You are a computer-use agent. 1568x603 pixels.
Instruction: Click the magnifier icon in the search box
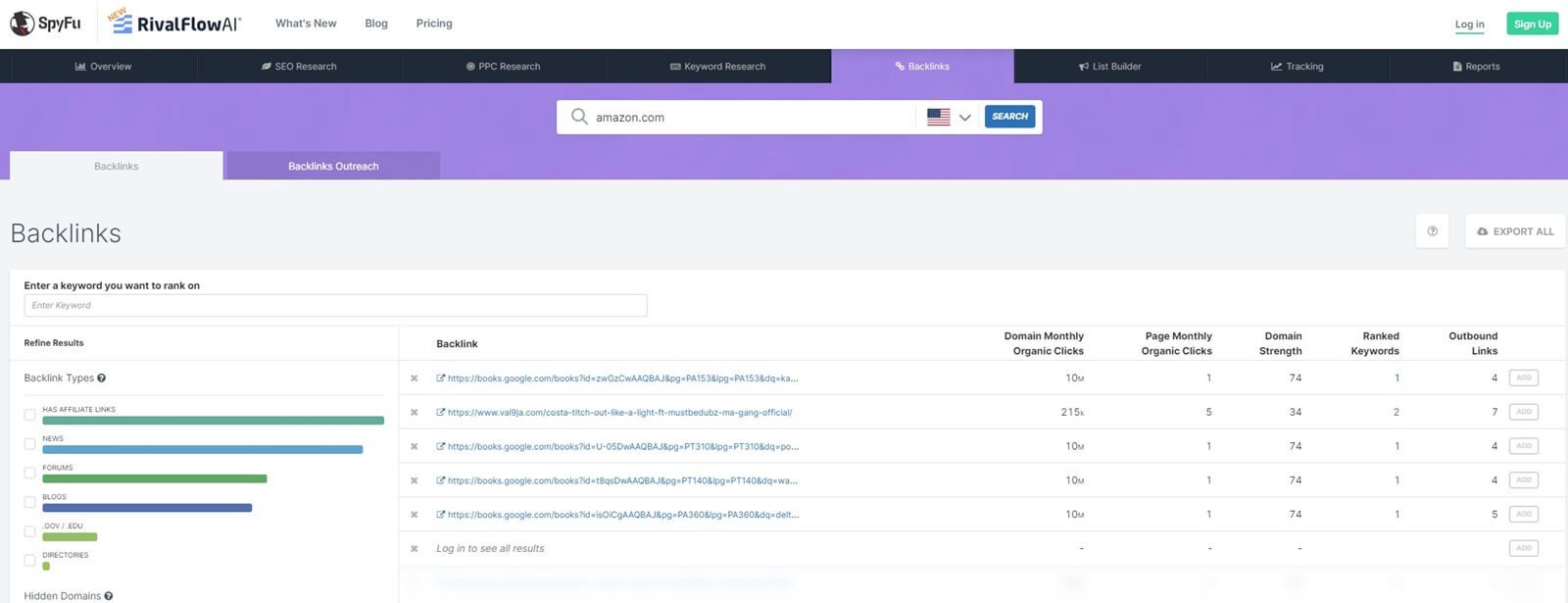(x=579, y=117)
